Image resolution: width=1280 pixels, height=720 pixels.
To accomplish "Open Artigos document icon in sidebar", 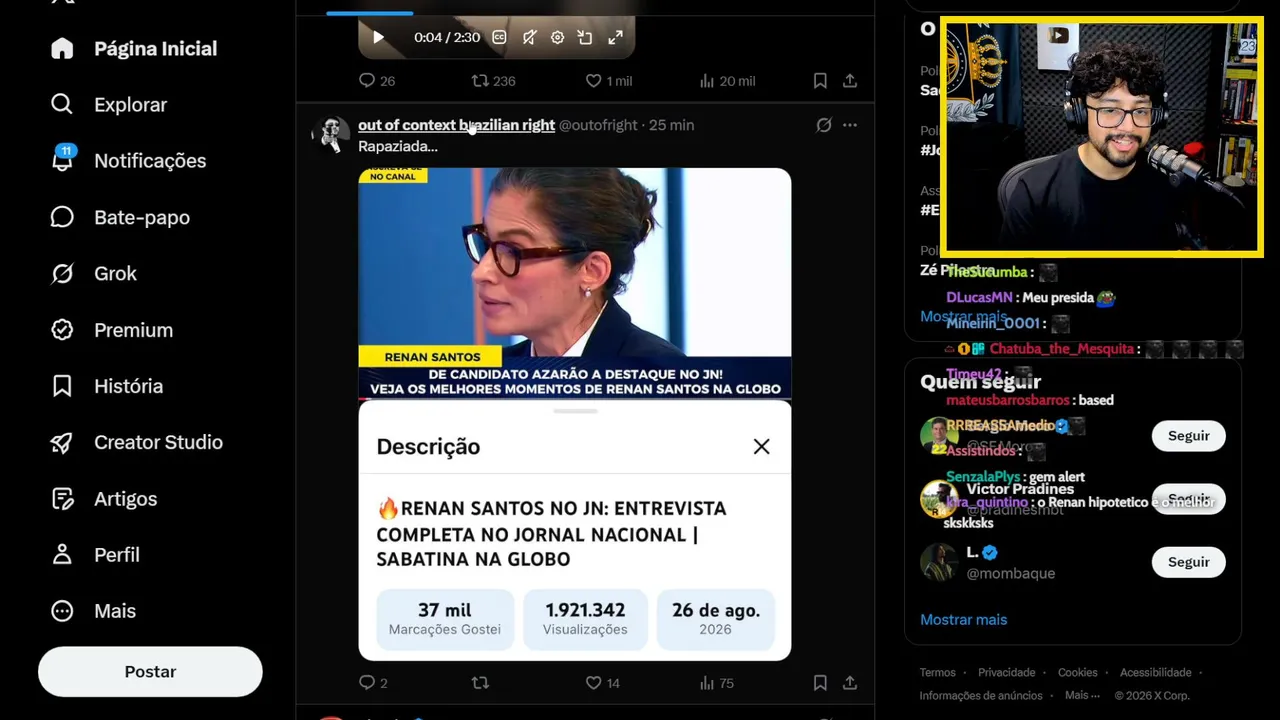I will [x=62, y=498].
